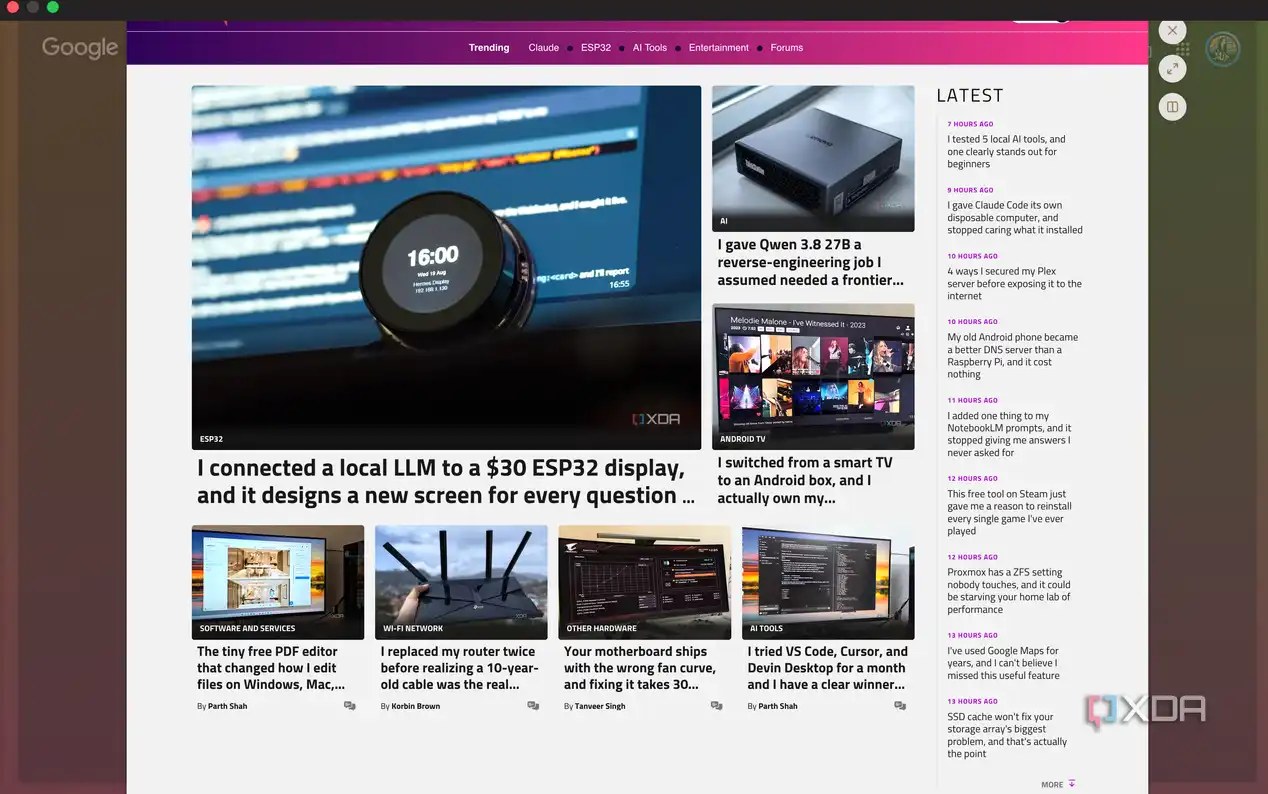Open the VS Code, Cursor, Devin Desktop headline
The height and width of the screenshot is (794, 1268).
827,668
